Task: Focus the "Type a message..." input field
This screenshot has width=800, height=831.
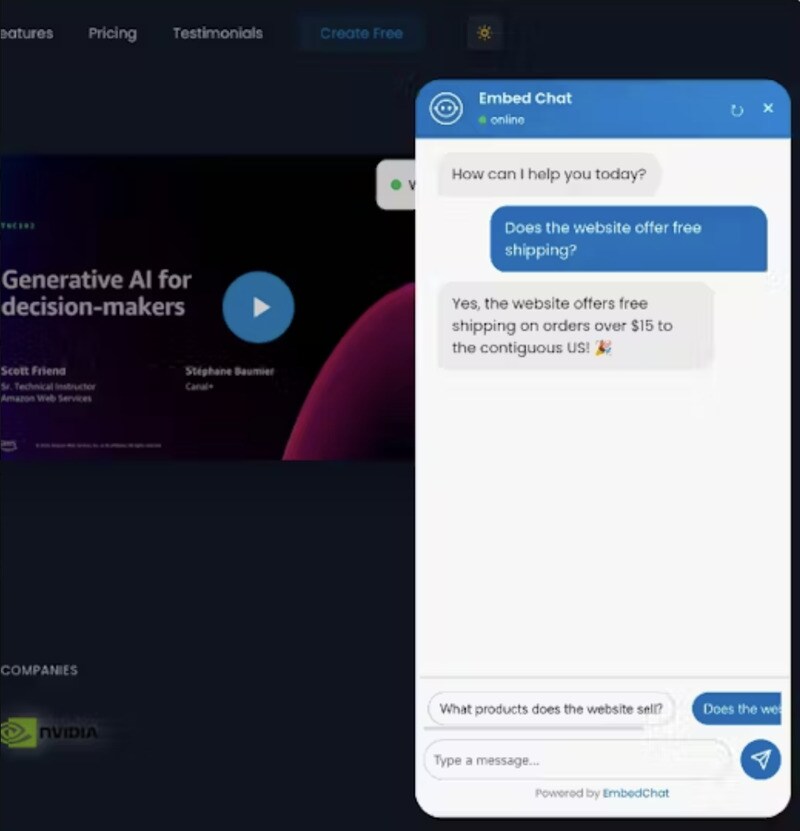Action: pyautogui.click(x=577, y=760)
